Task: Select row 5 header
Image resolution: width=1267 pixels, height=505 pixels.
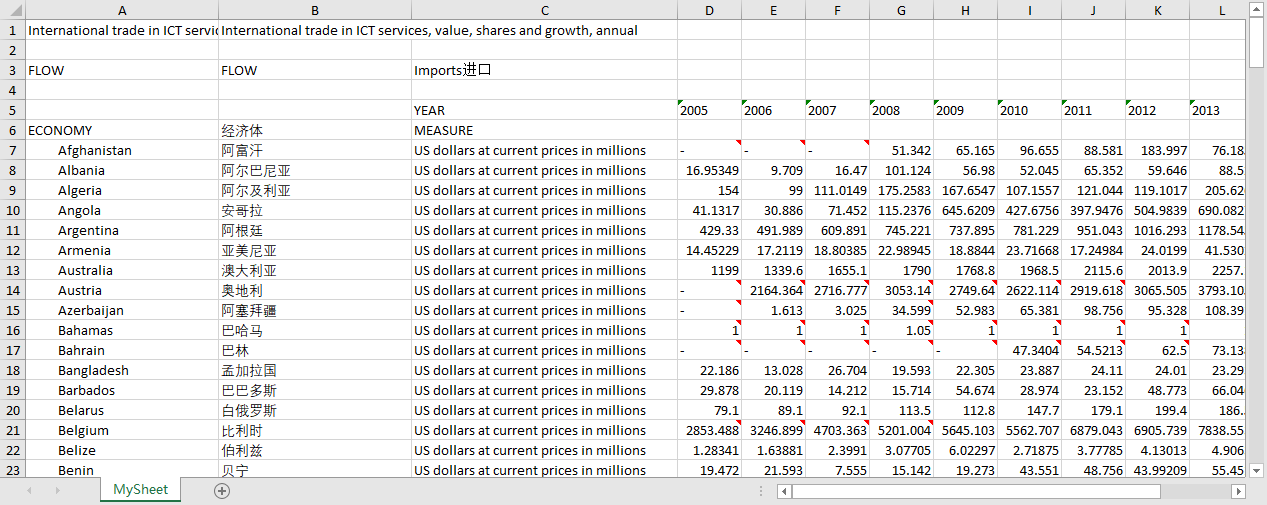Action: tap(12, 110)
